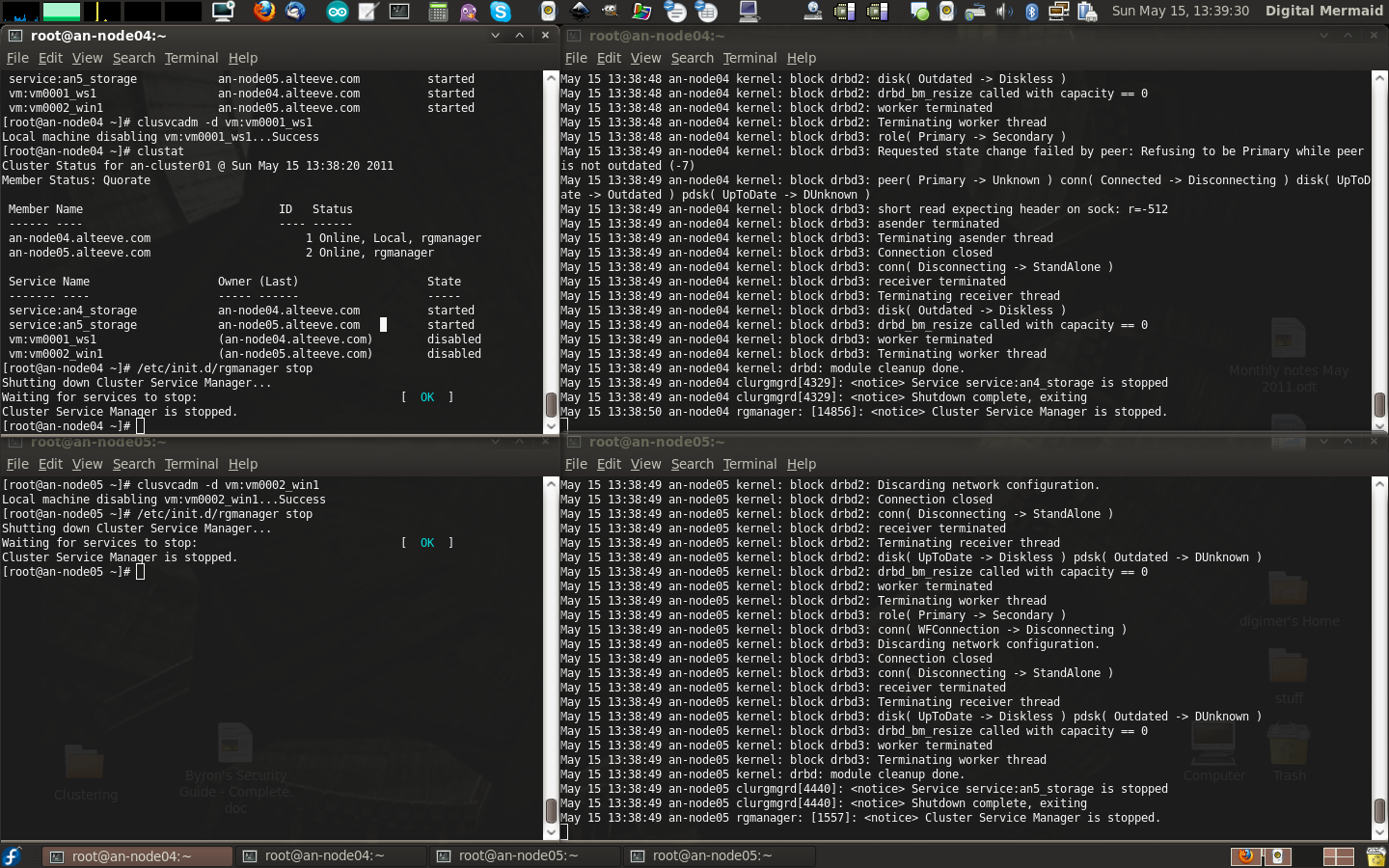Screen dimensions: 1389x868
Task: Open the network connections tray icon
Action: tap(1058, 12)
